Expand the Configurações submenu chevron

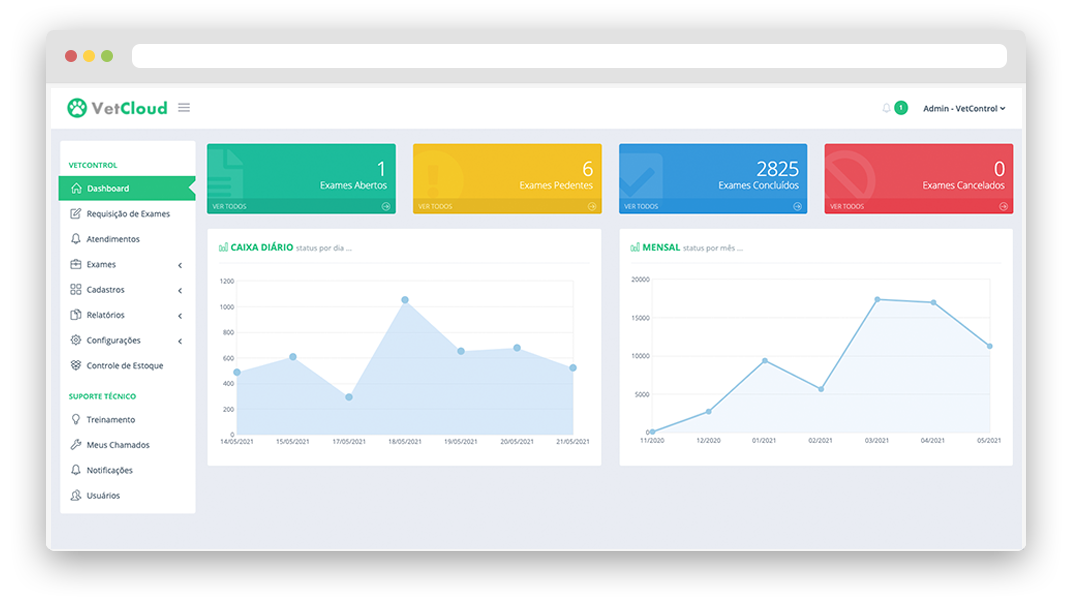[x=180, y=341]
